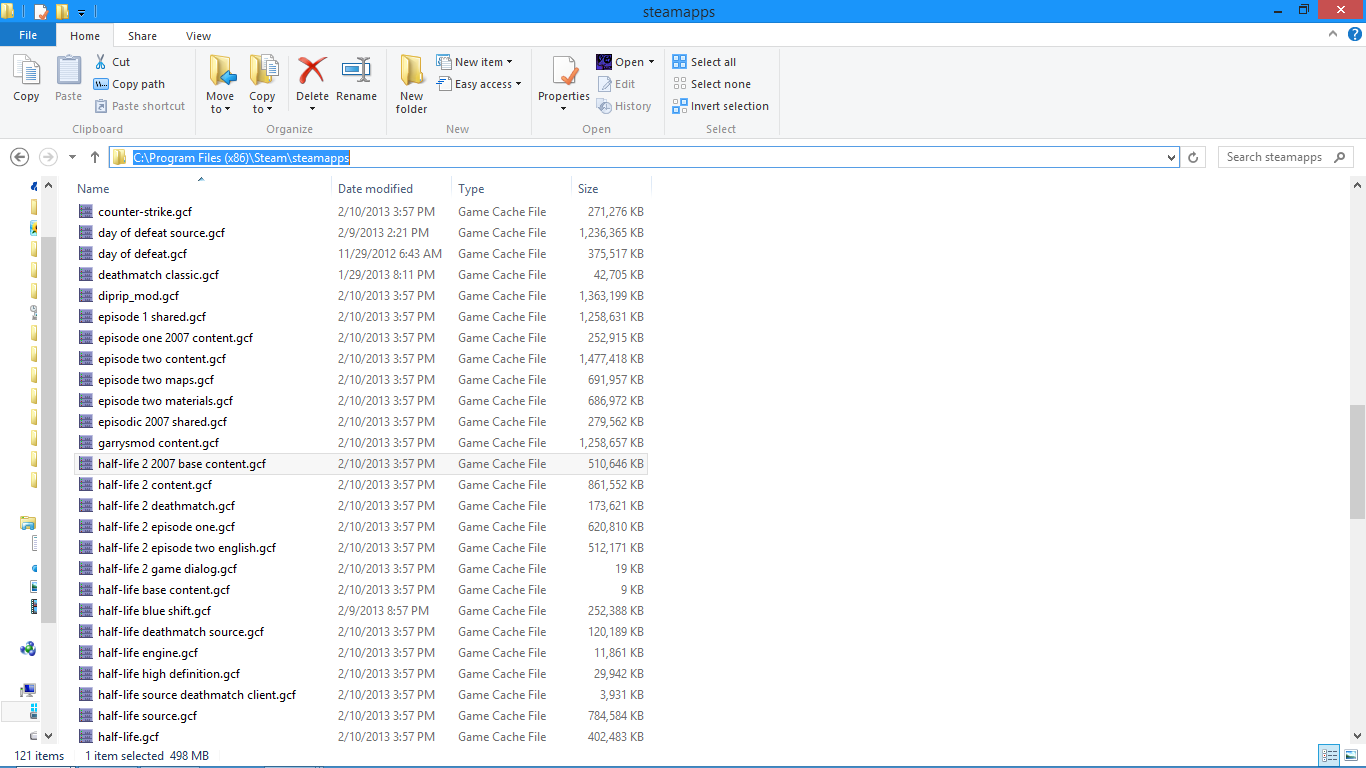Show file History from the ribbon
Image resolution: width=1366 pixels, height=768 pixels.
click(624, 106)
